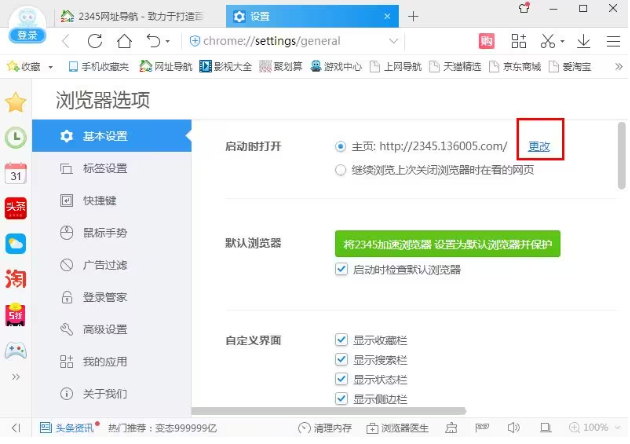Click the settings vertical scrollbar thumb
This screenshot has width=630, height=444.
pyautogui.click(x=622, y=156)
